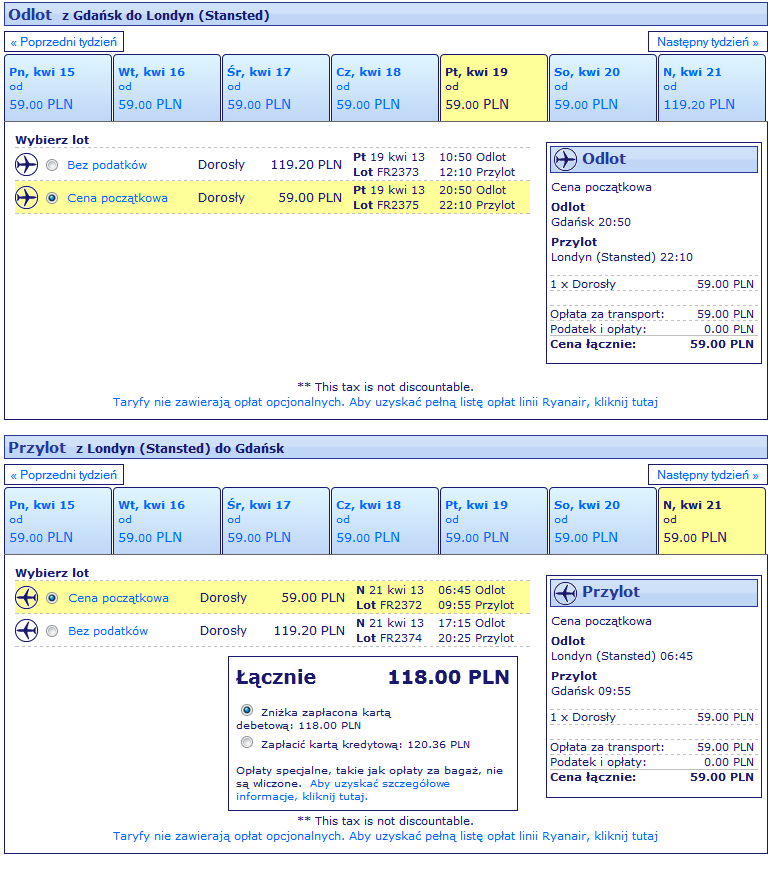Click 'Cena początkowa' link for return FR2372
Screen dimensions: 779x873
click(x=119, y=598)
